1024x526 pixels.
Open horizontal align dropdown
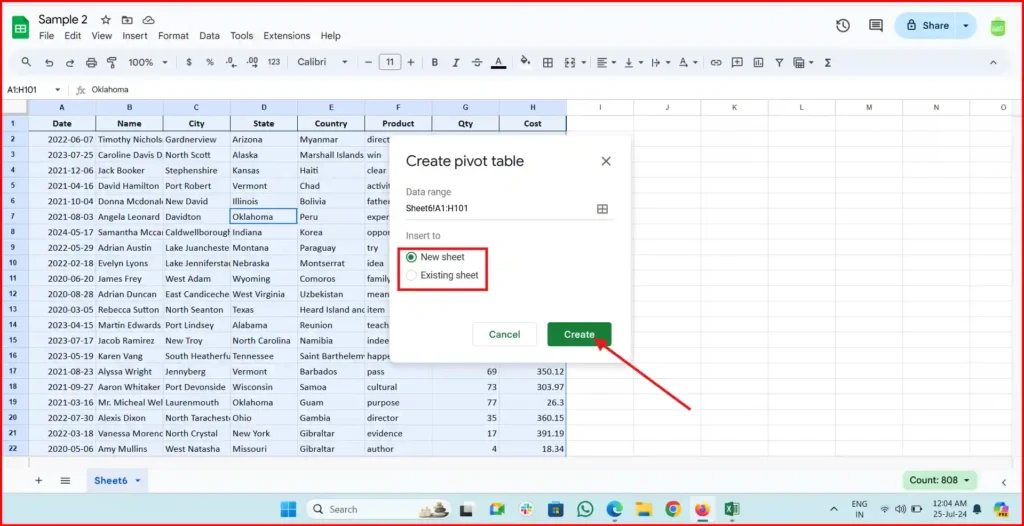pos(607,63)
